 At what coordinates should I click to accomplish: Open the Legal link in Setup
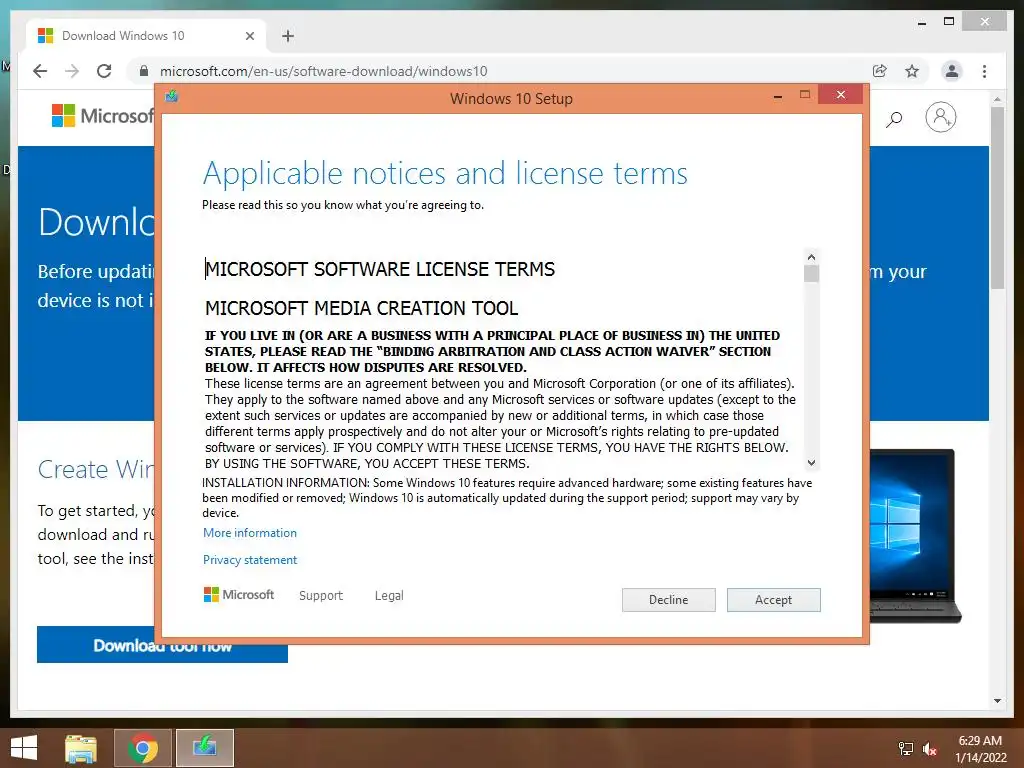[x=389, y=596]
